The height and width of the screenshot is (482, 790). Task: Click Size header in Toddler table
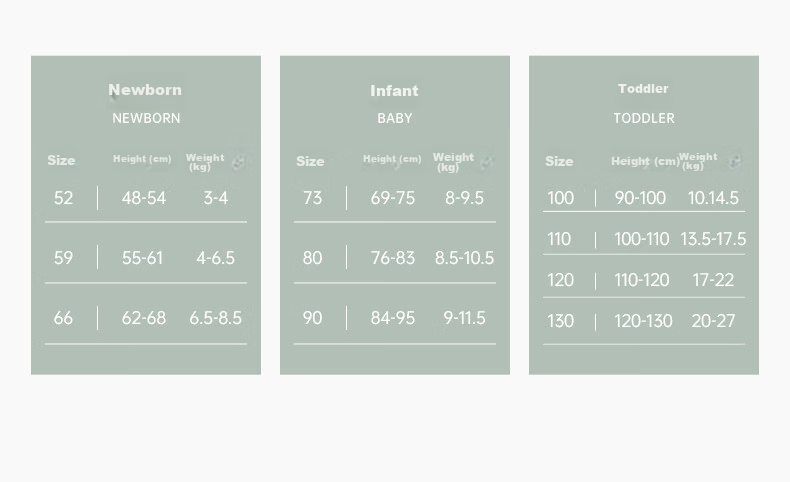(x=559, y=161)
